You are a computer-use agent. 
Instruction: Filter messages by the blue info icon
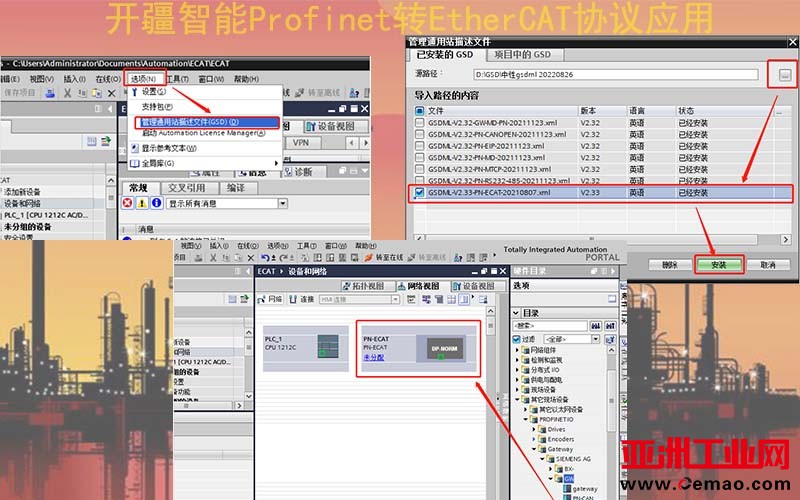[x=157, y=203]
